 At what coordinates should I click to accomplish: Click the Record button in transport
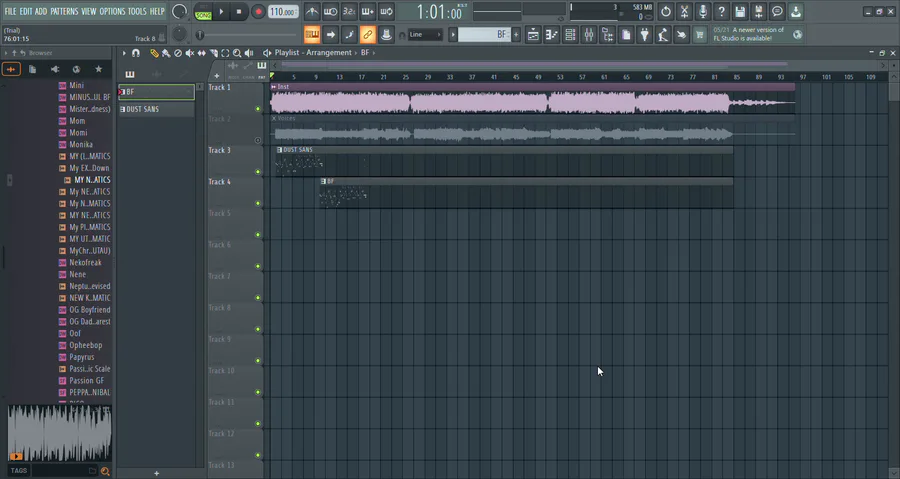[x=258, y=11]
